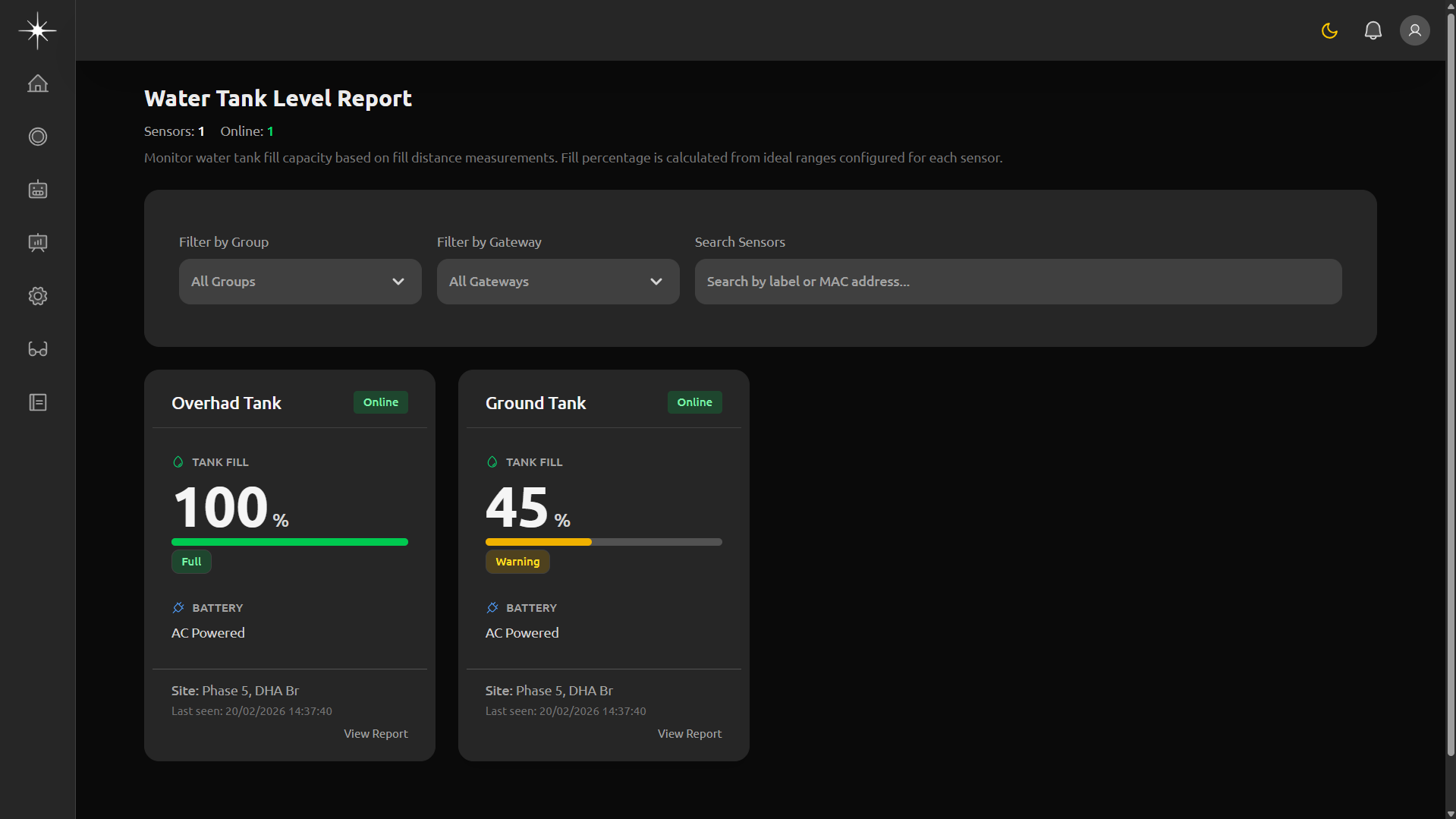Open notifications bell
This screenshot has width=1456, height=819.
point(1373,30)
